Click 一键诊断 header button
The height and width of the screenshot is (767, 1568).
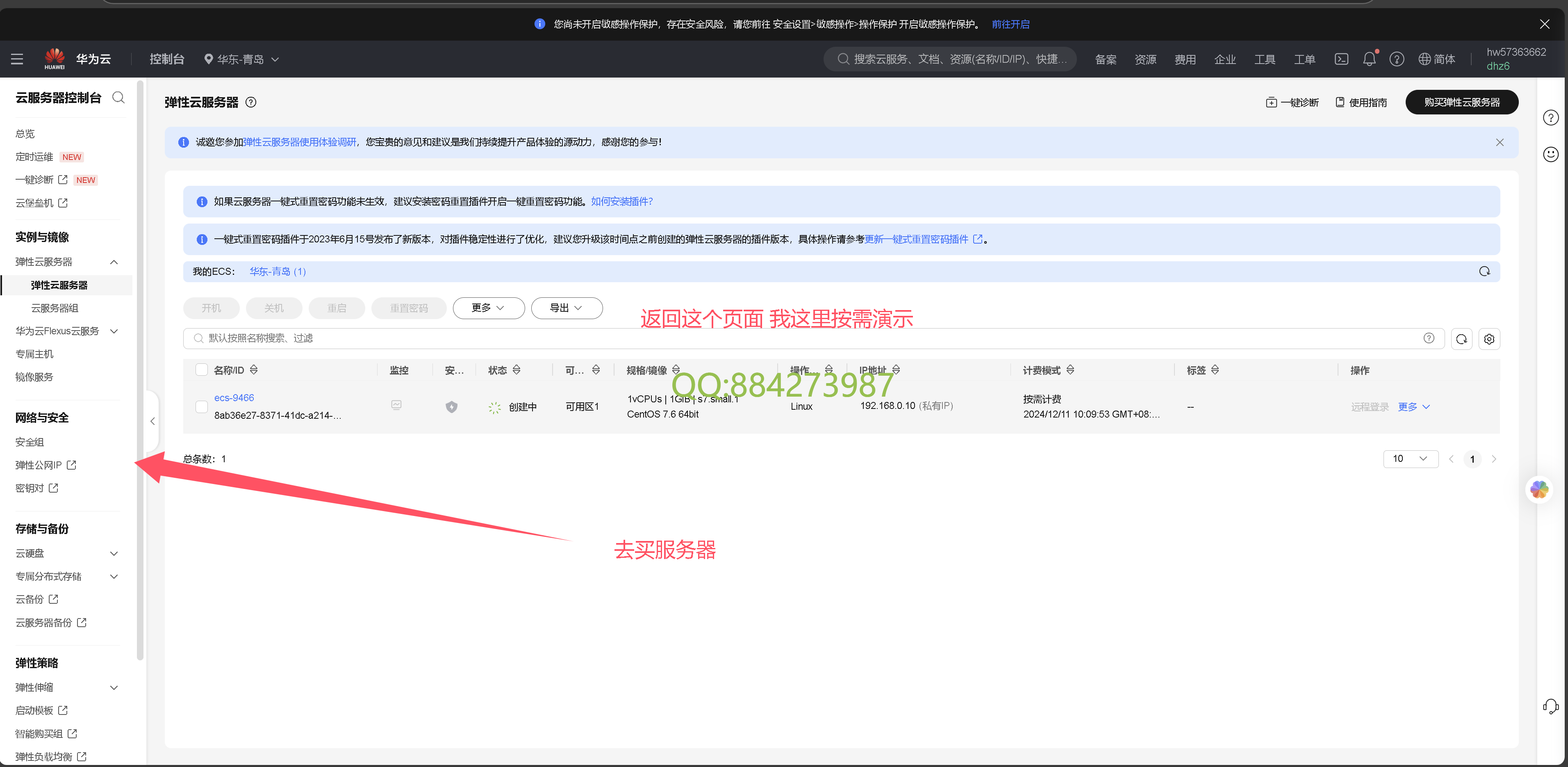tap(1292, 103)
